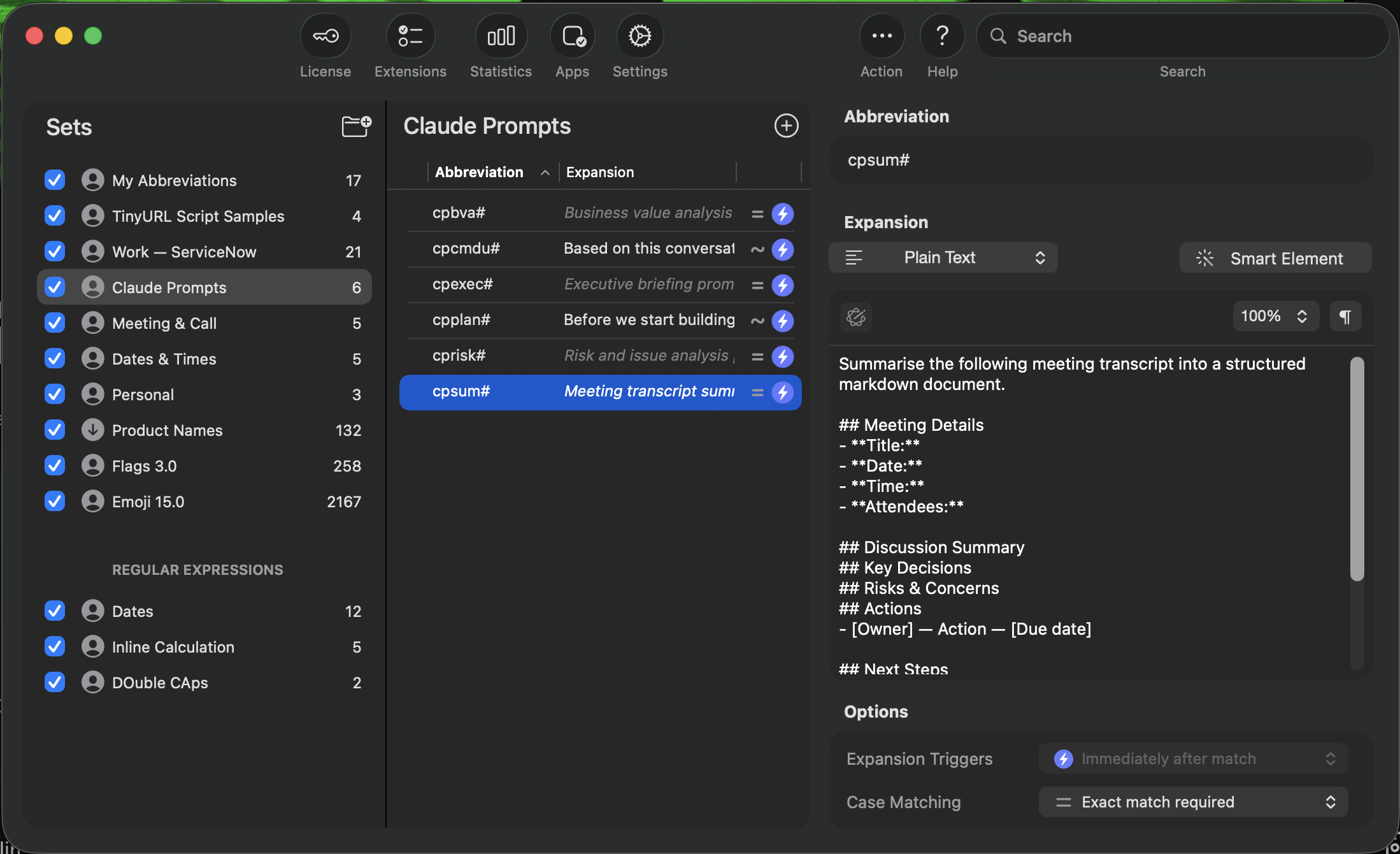Screen dimensions: 1400x854
Task: Select the Flags 3.0 set
Action: [x=204, y=466]
